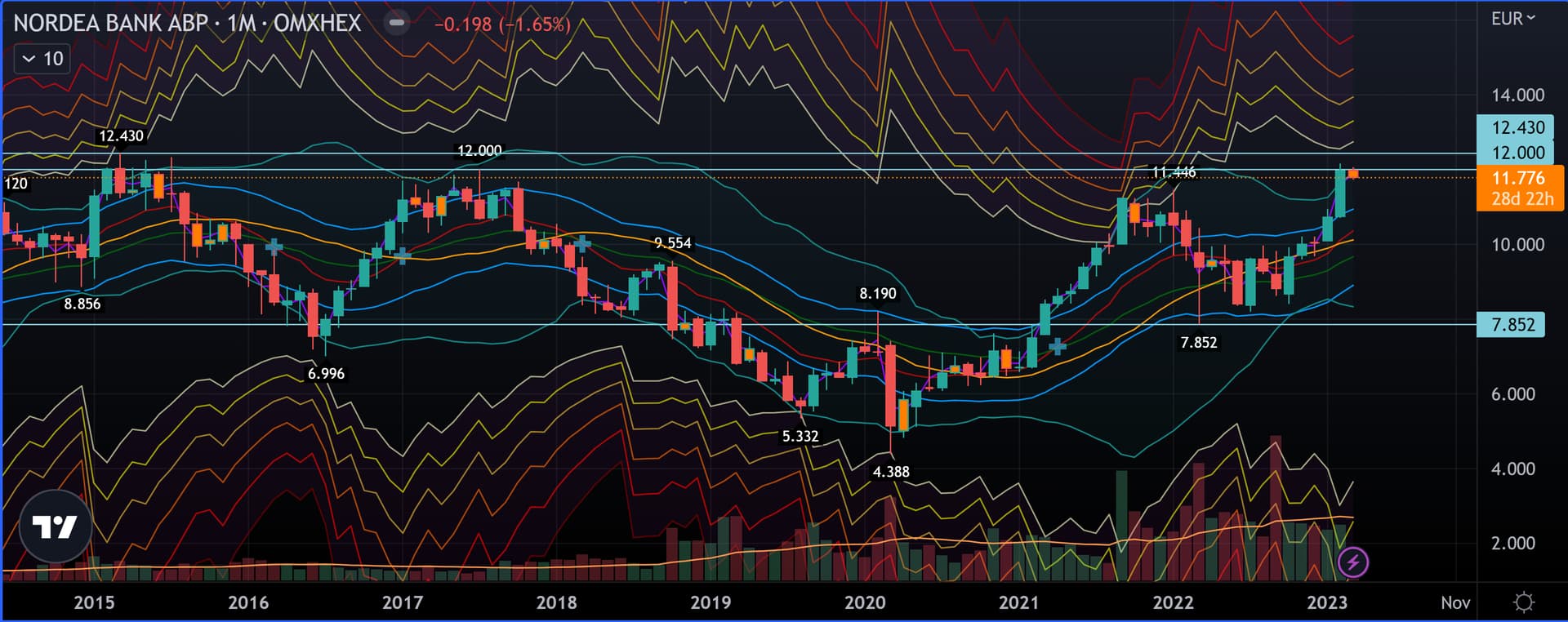Open chart settings gear icon
This screenshot has width=1568, height=622.
1523,602
